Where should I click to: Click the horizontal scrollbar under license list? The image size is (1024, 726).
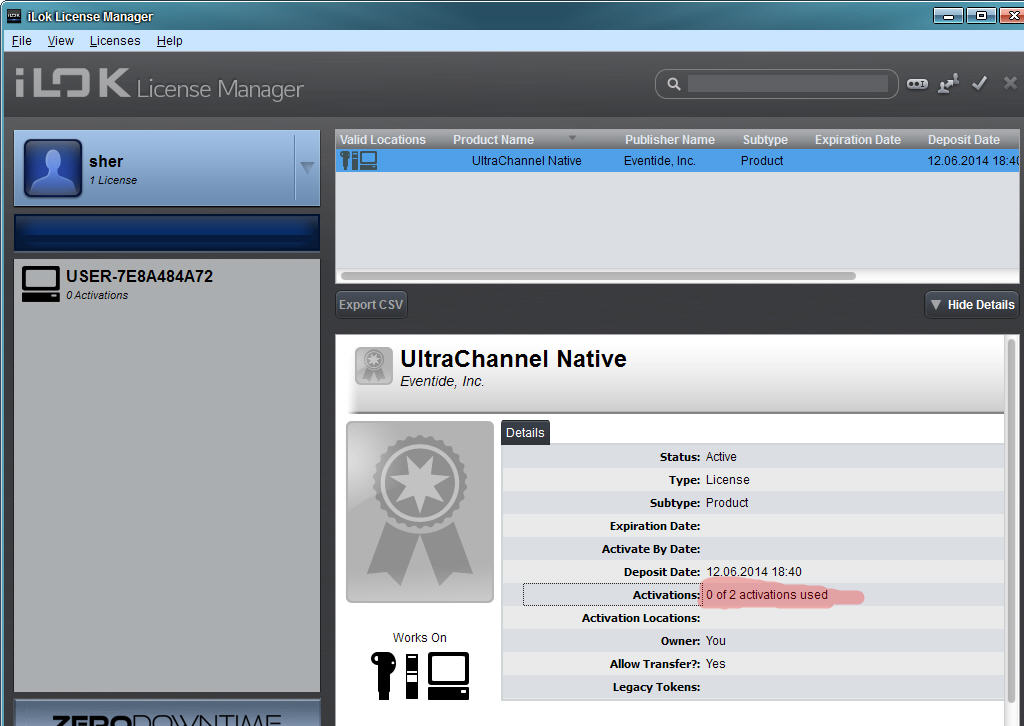[598, 276]
